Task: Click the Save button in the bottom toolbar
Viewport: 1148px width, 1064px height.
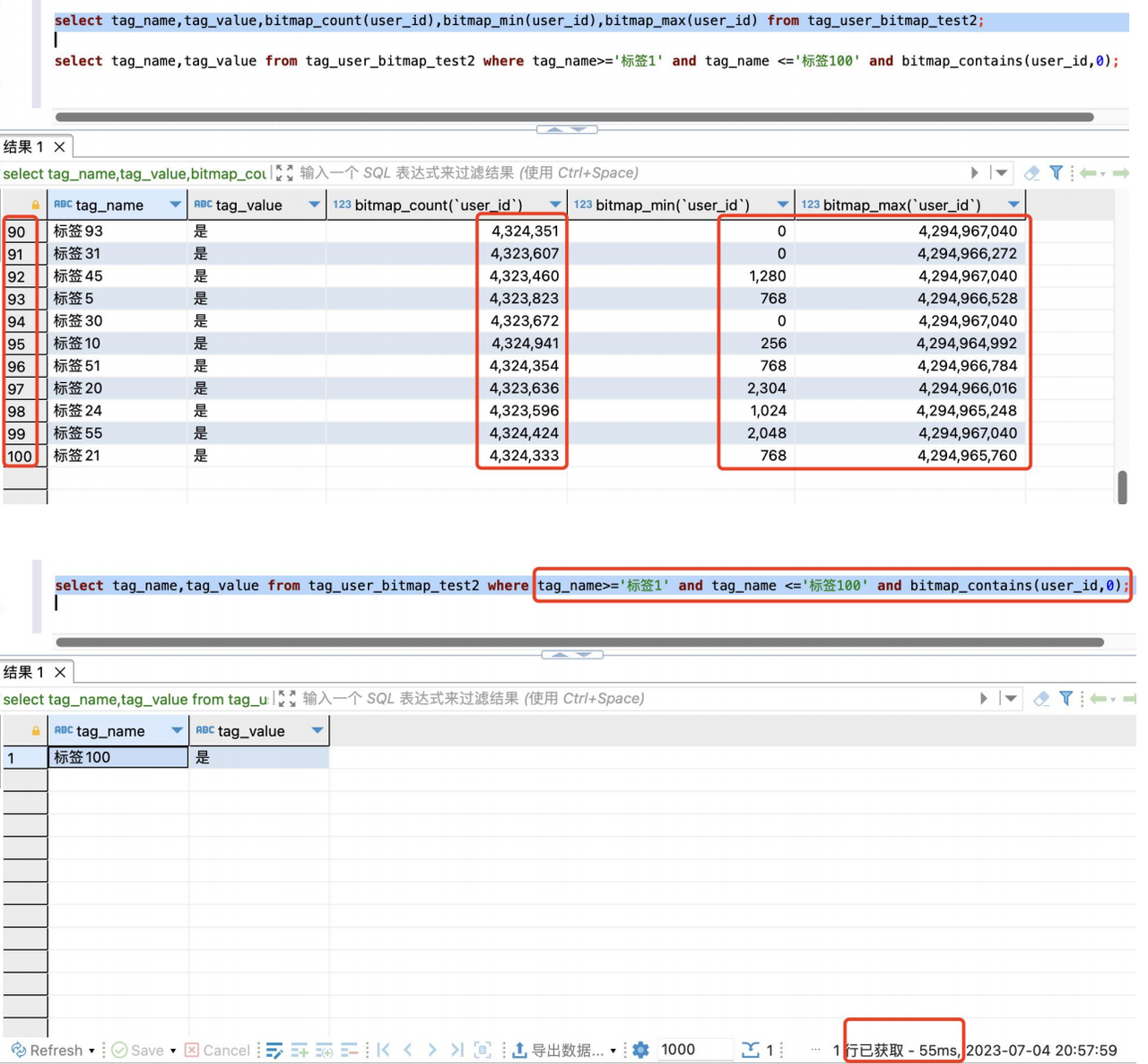Action: pos(138,1050)
